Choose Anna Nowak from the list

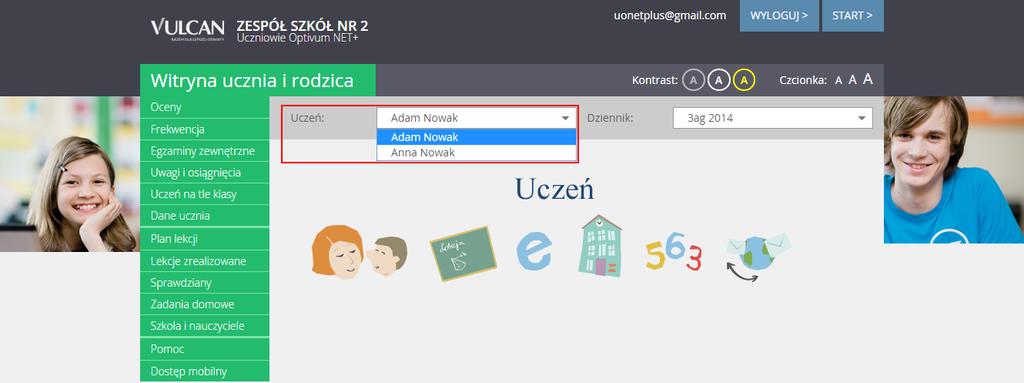click(477, 152)
